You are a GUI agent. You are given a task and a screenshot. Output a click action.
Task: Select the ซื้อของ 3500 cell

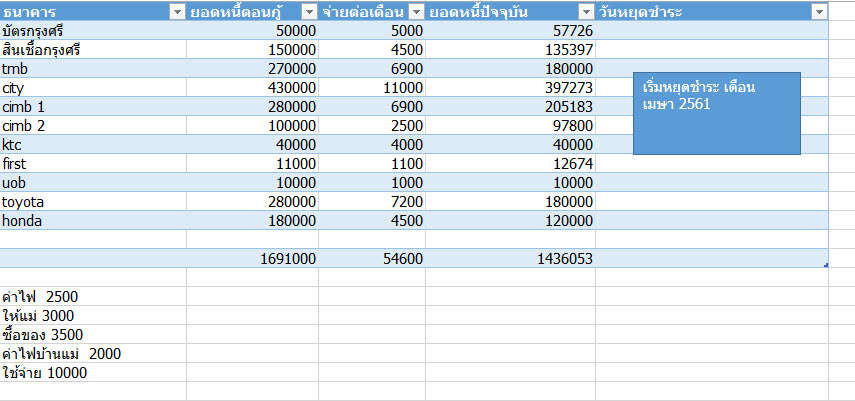93,334
